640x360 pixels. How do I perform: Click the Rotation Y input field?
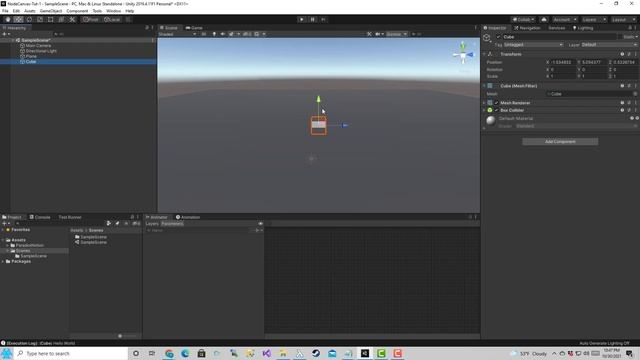(x=594, y=69)
